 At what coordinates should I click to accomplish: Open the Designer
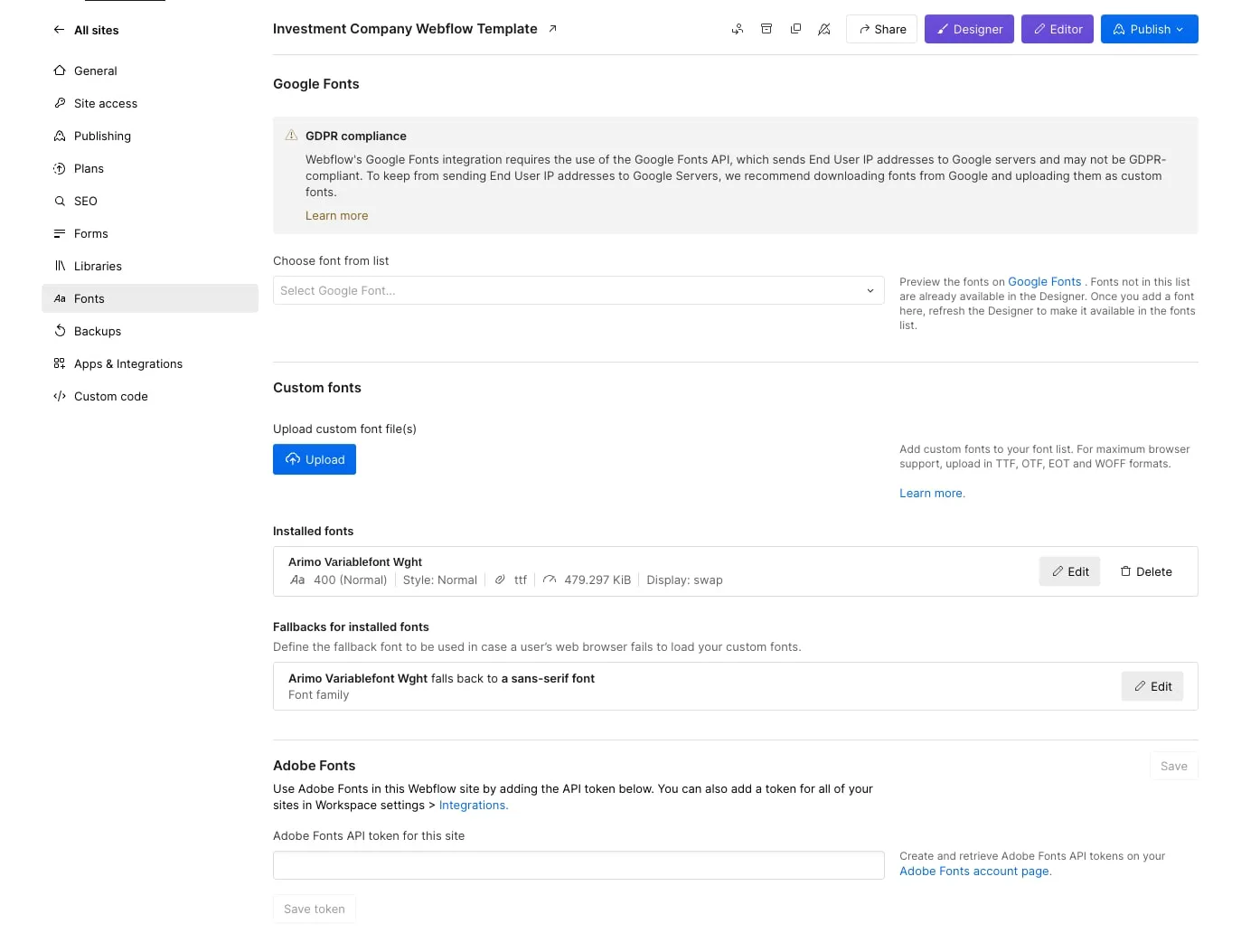969,29
